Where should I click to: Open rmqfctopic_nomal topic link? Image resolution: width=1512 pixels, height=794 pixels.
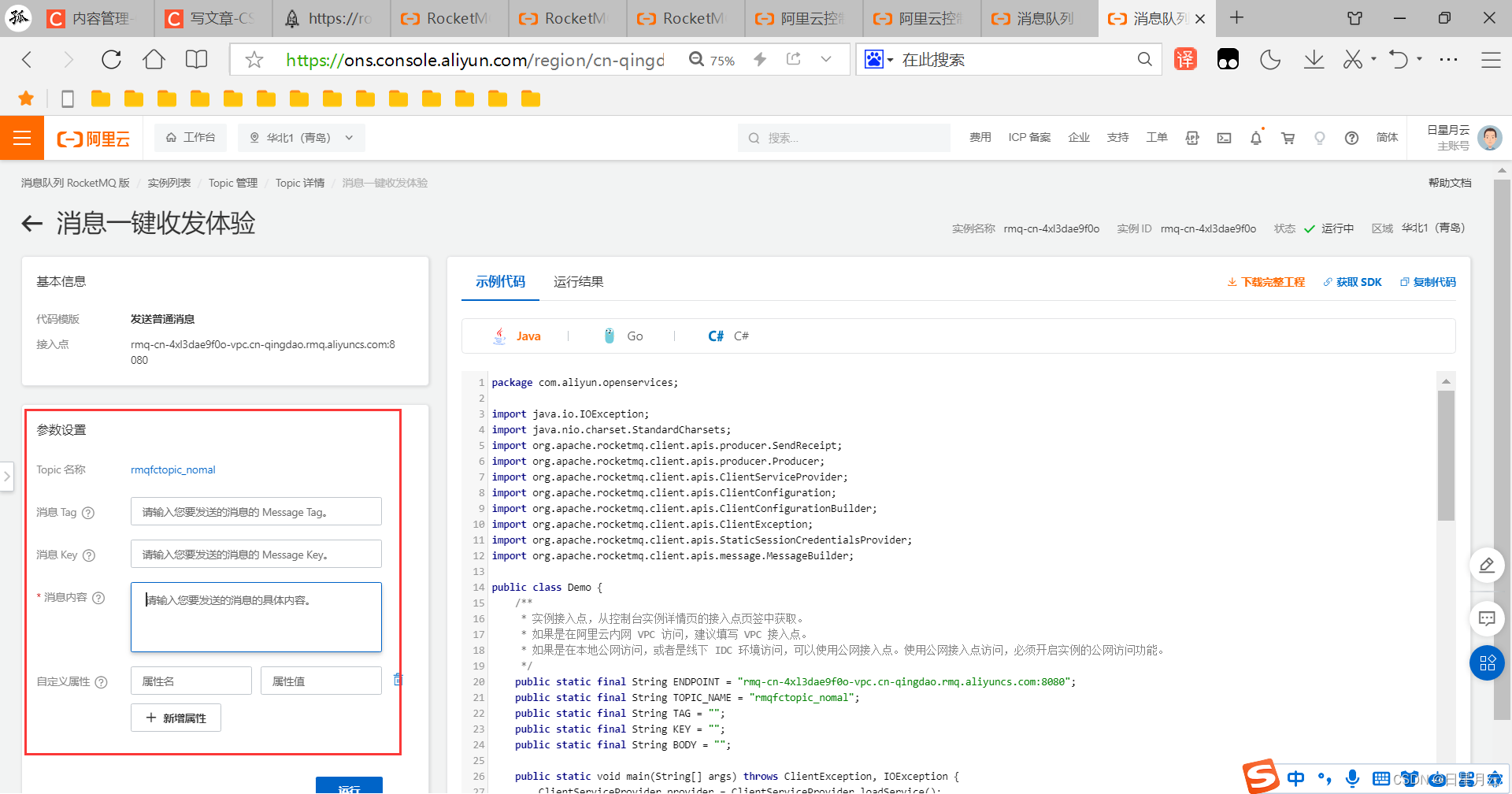[172, 470]
